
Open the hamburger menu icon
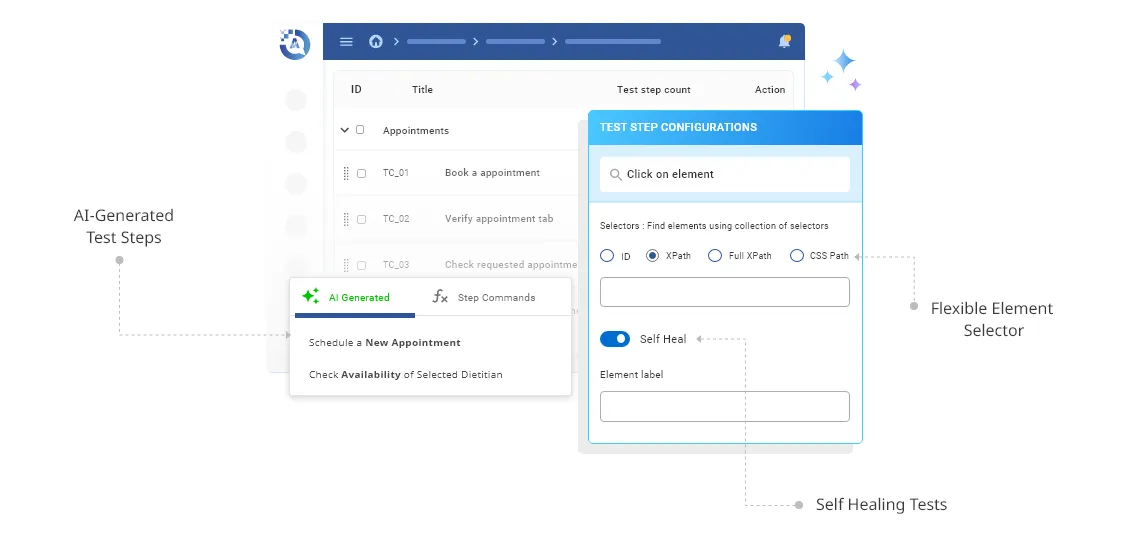[346, 42]
